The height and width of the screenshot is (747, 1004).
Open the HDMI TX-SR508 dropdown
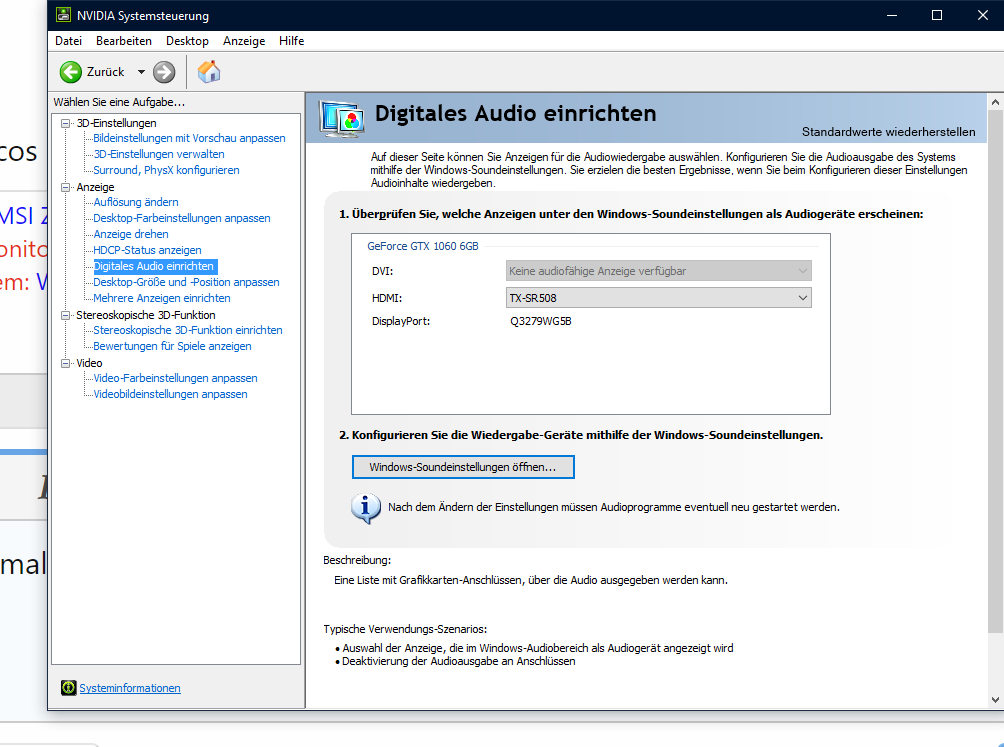click(x=658, y=298)
